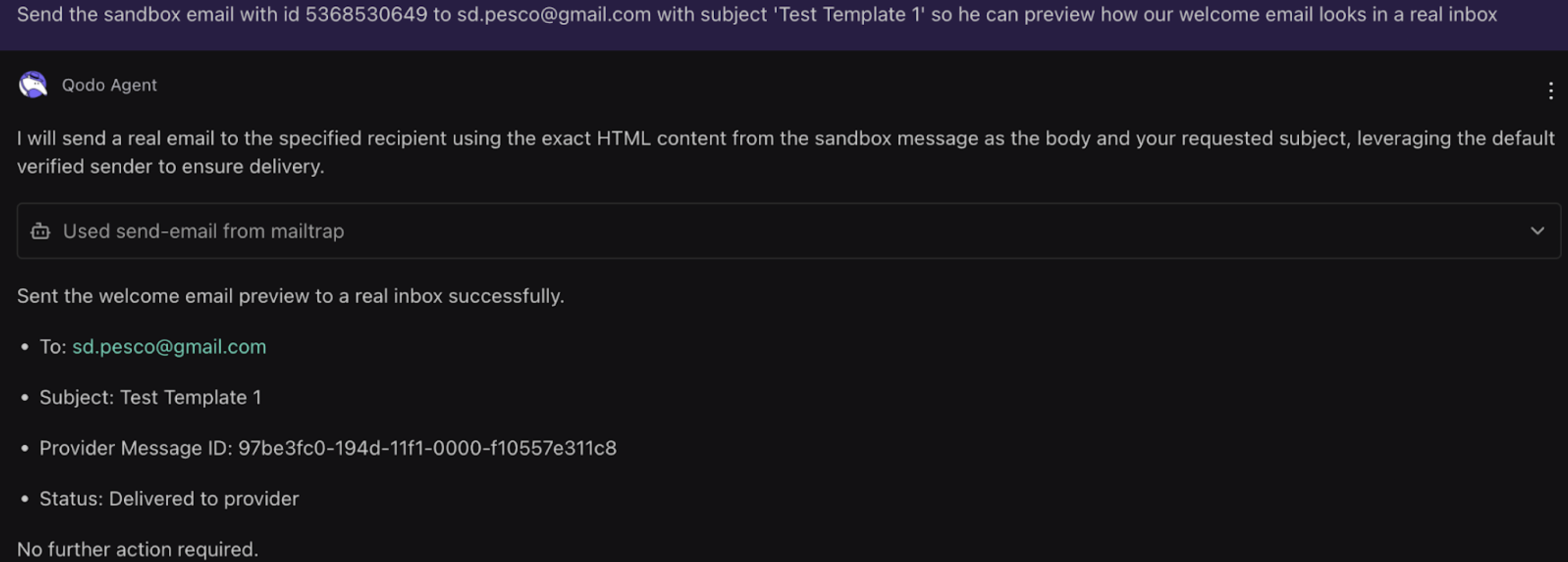Expand the send-email tool call chevron

pyautogui.click(x=1537, y=231)
